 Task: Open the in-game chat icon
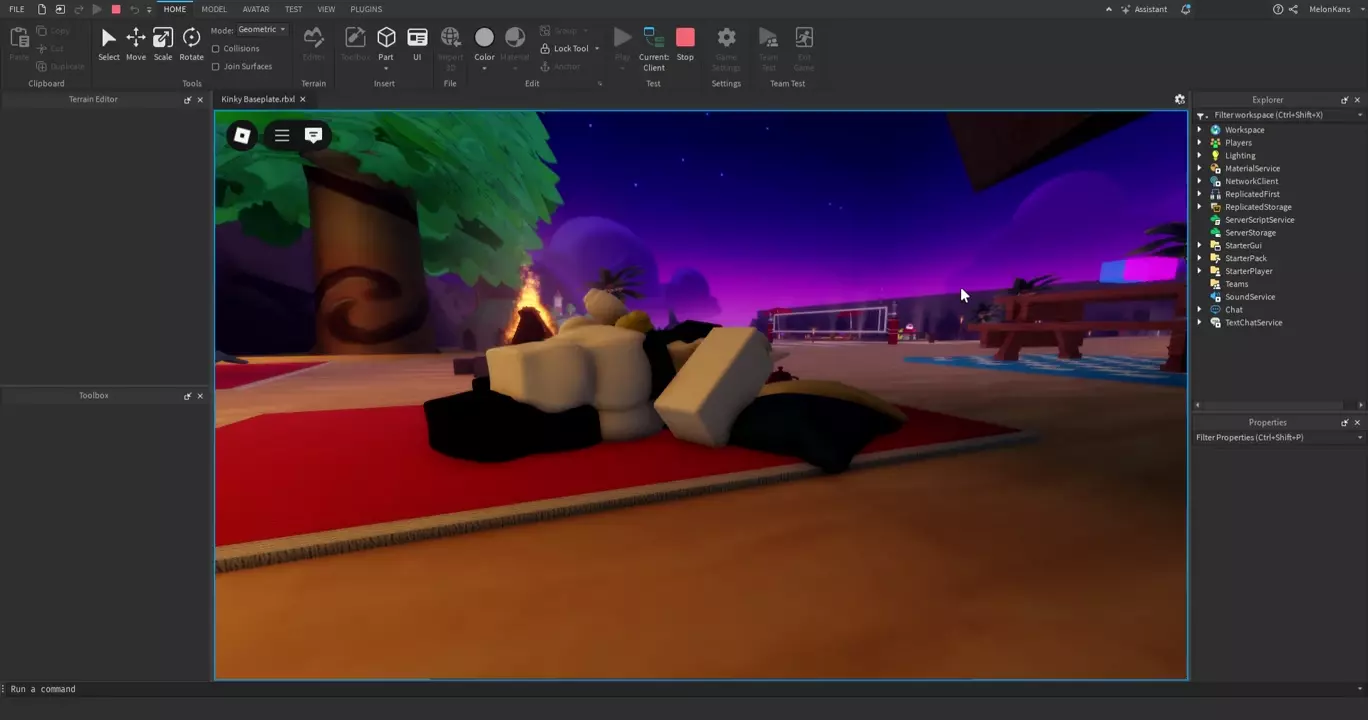(313, 135)
